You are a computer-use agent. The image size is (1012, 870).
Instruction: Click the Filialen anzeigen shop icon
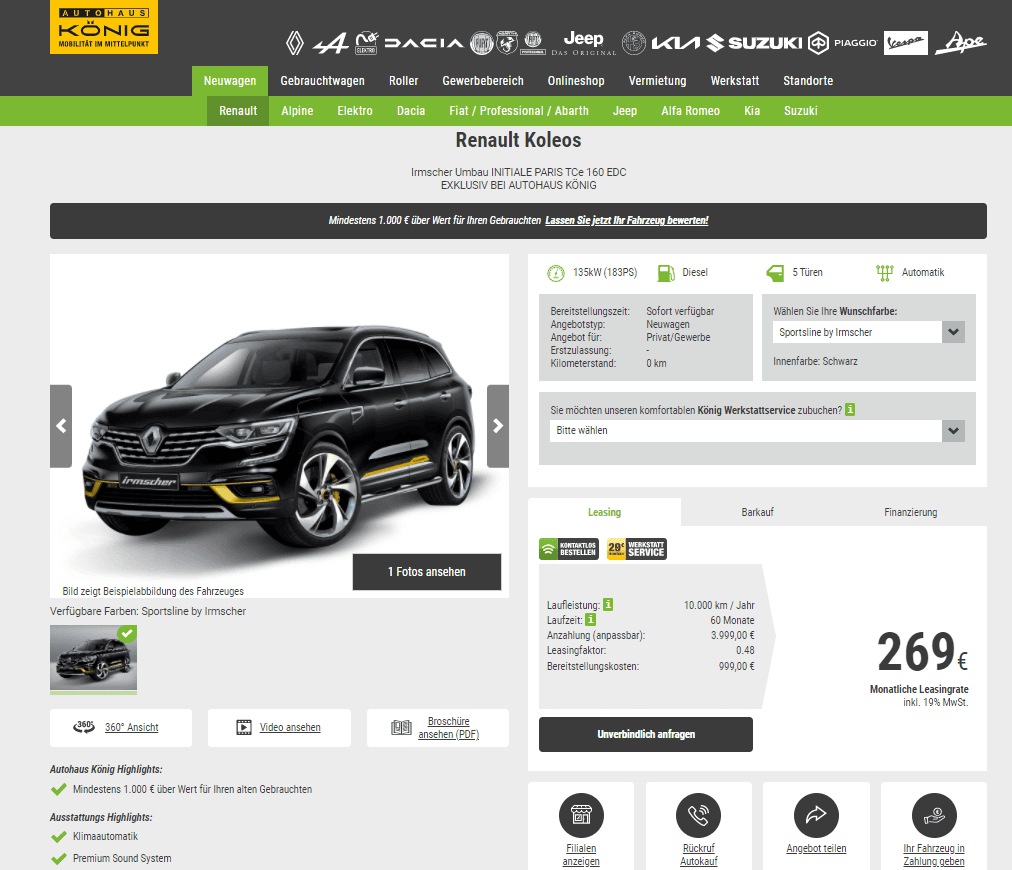click(x=581, y=815)
